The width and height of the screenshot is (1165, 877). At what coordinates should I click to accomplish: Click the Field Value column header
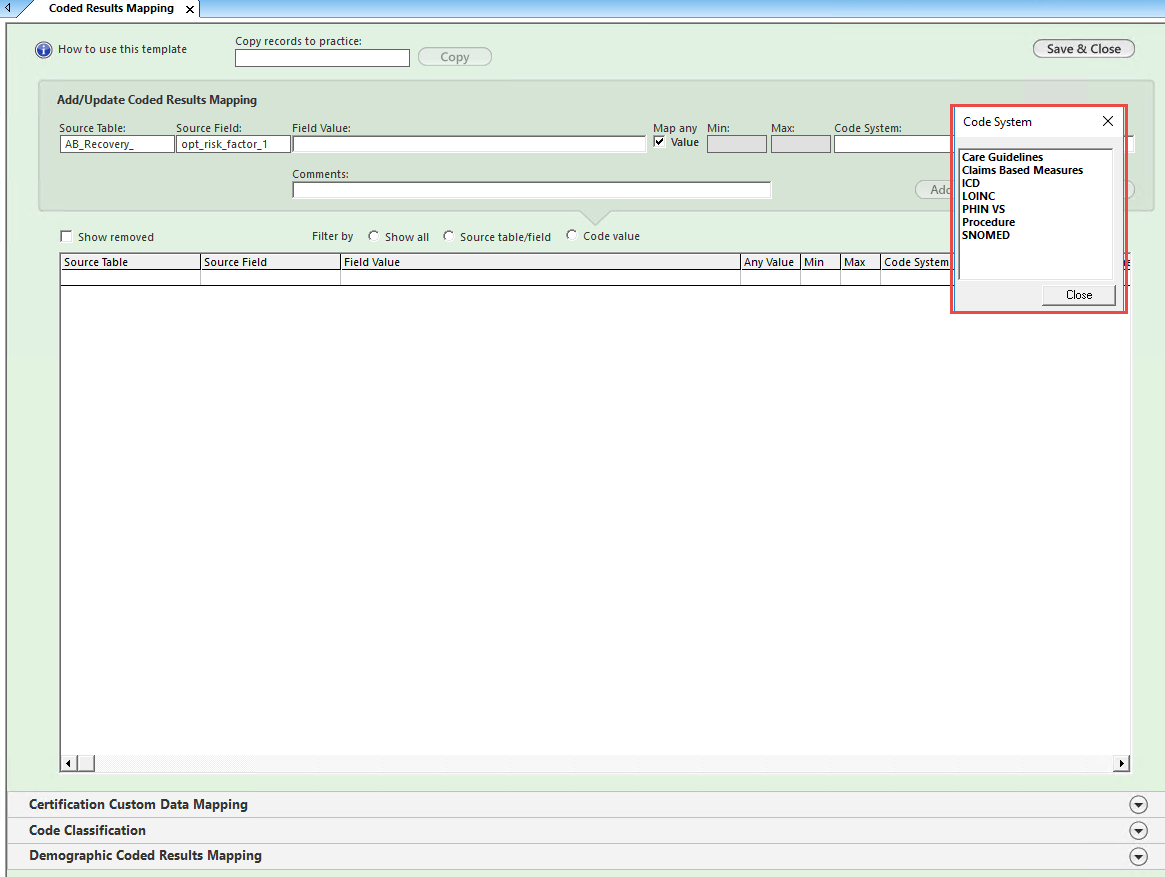pos(540,262)
